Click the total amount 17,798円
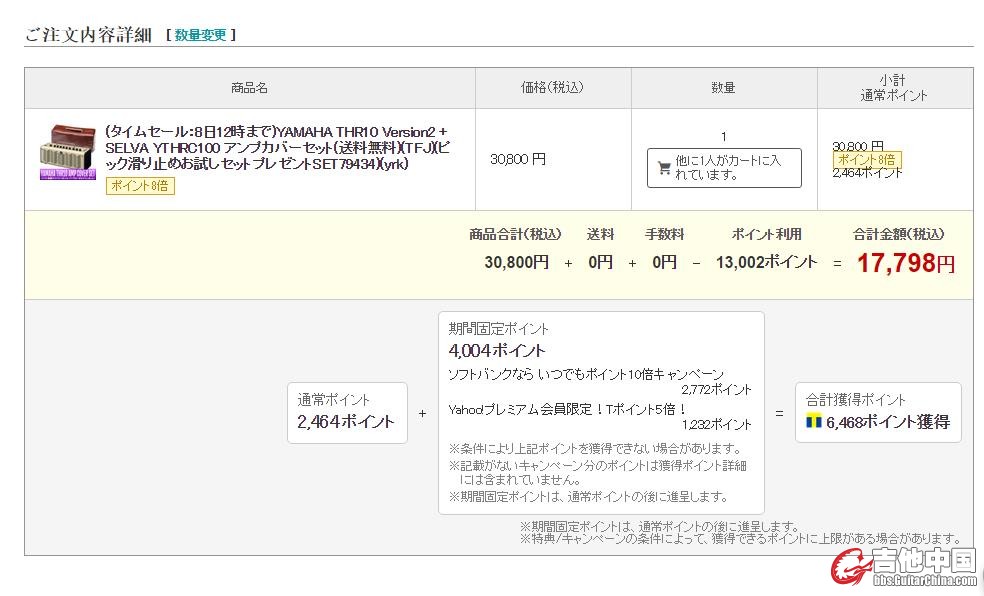Image resolution: width=984 pixels, height=596 pixels. (x=906, y=263)
